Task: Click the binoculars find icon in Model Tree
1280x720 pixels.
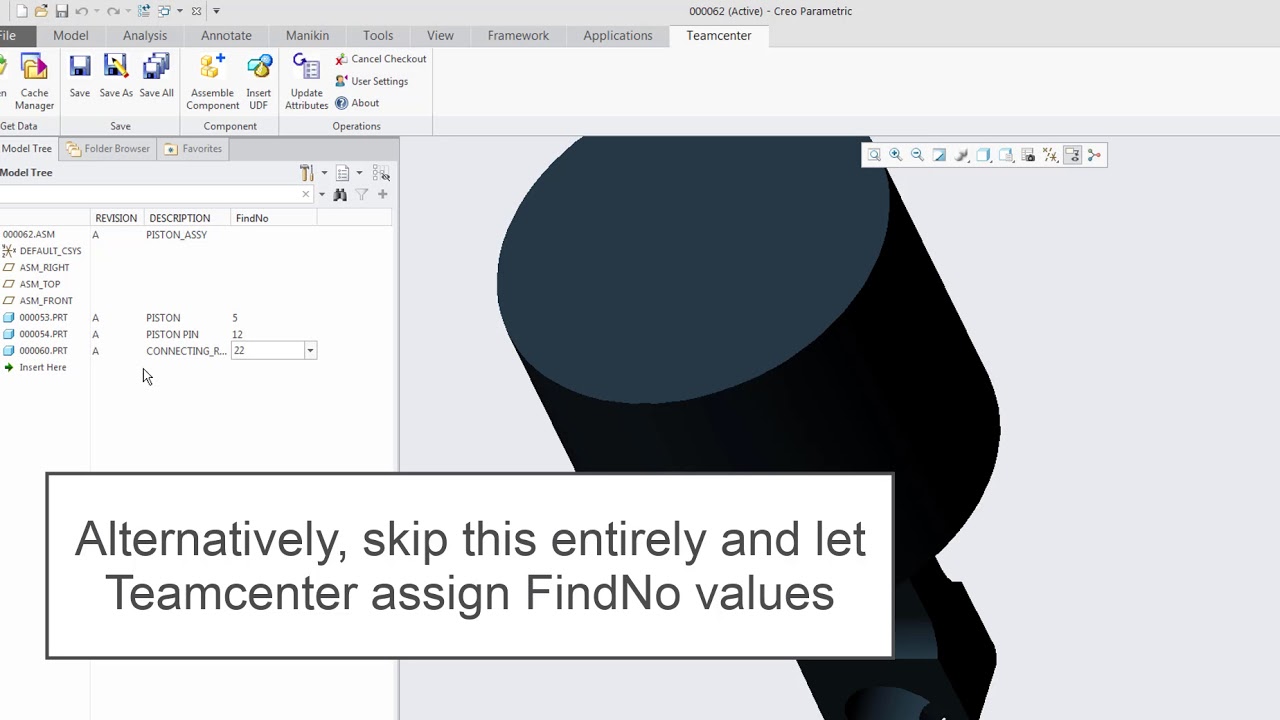Action: [x=340, y=194]
